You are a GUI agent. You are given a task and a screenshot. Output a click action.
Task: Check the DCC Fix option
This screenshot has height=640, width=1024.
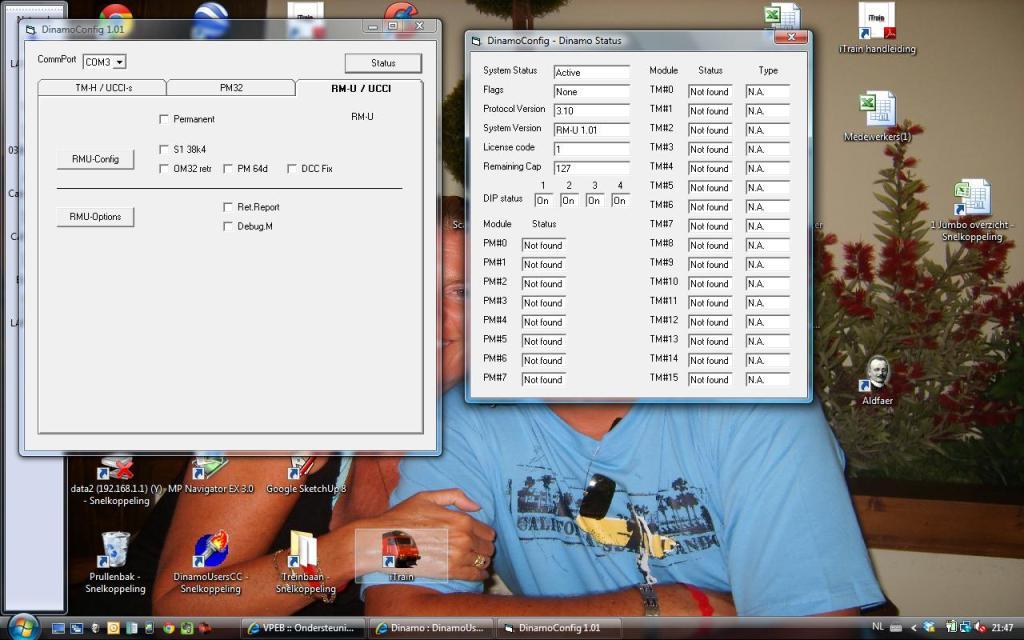(x=292, y=169)
